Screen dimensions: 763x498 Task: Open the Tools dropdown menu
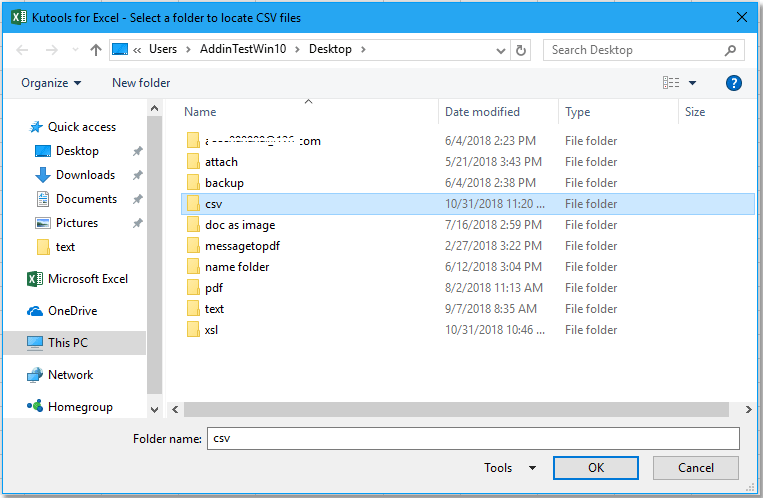(x=509, y=467)
